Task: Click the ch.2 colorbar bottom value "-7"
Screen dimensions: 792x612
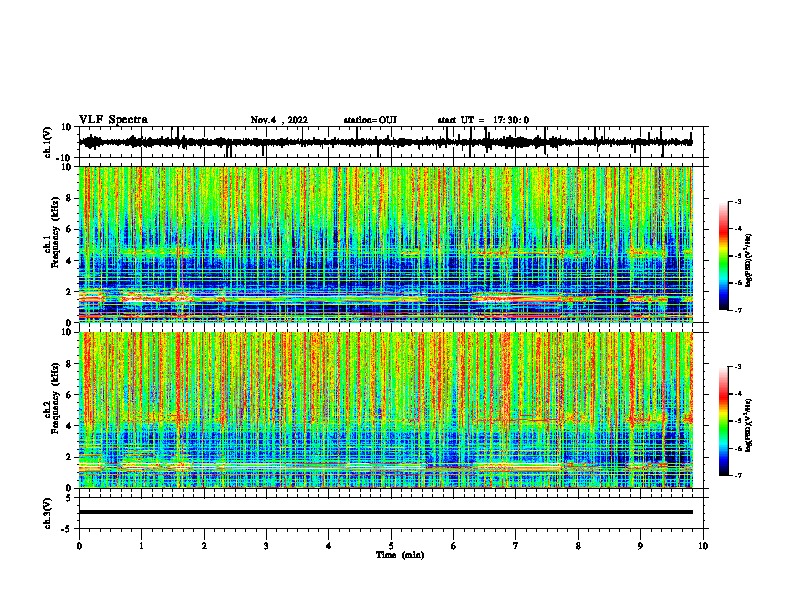Action: [x=738, y=475]
